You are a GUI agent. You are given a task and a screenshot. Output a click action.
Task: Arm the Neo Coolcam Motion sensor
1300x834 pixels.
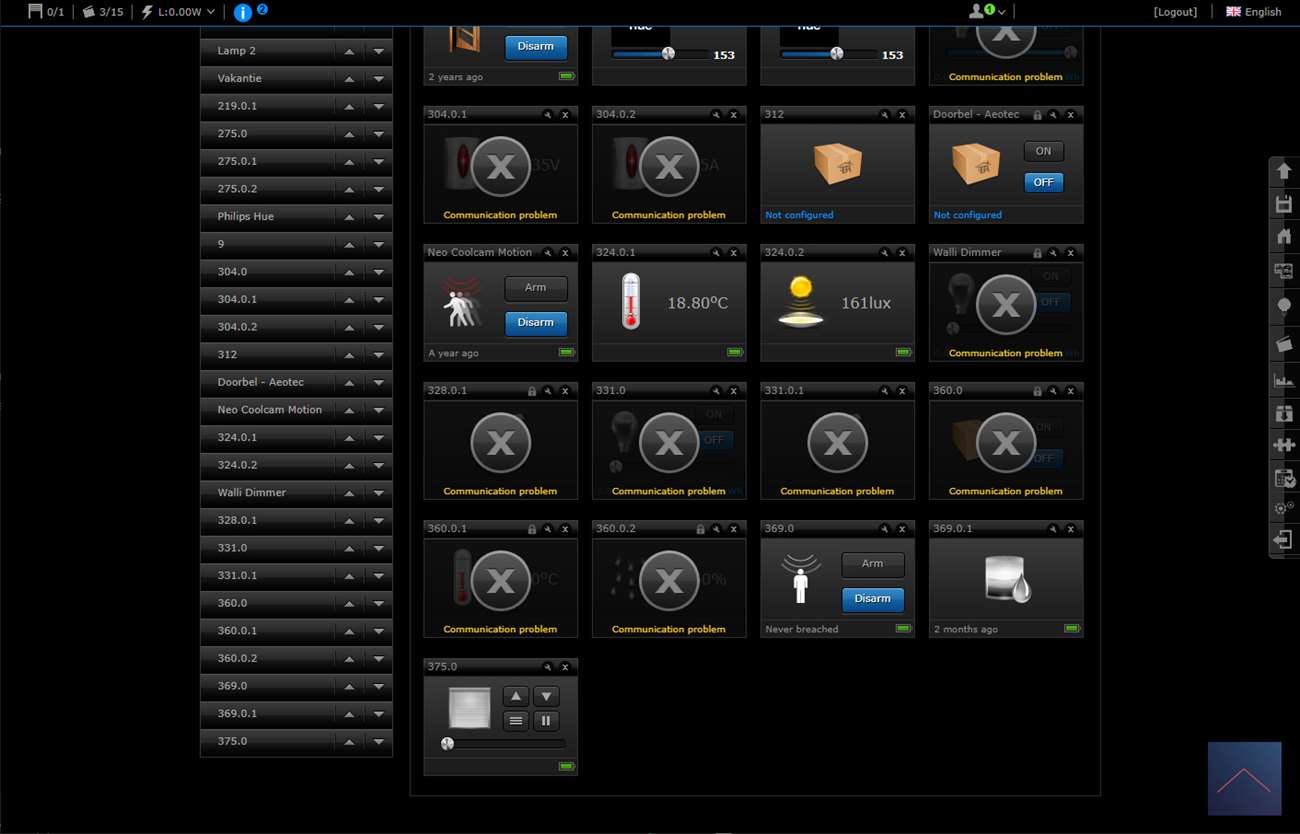pyautogui.click(x=536, y=288)
